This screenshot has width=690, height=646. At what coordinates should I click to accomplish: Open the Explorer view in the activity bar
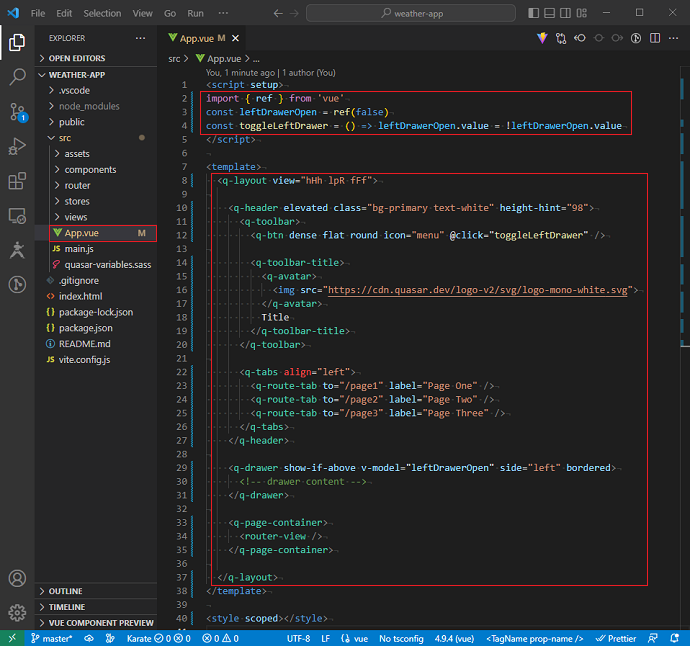[17, 42]
